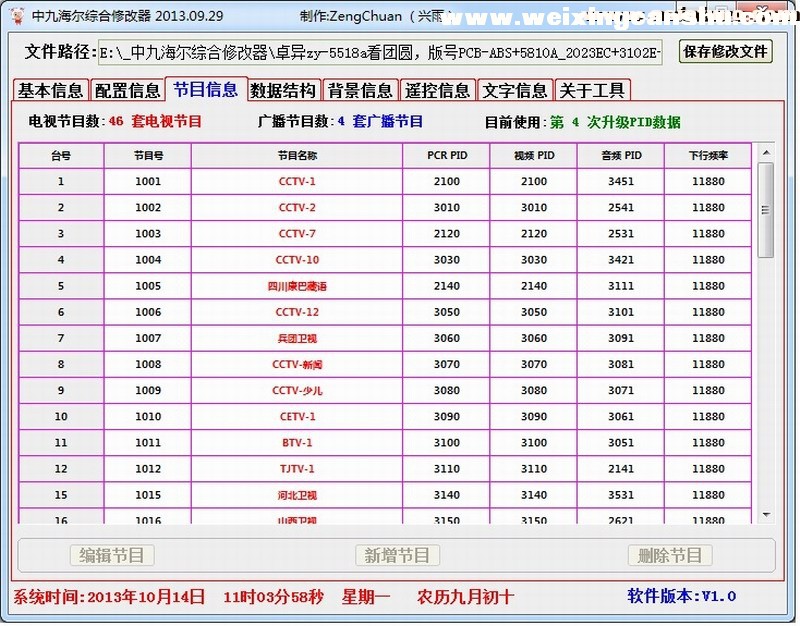Select the CCTV-少儿 program name cell

297,391
